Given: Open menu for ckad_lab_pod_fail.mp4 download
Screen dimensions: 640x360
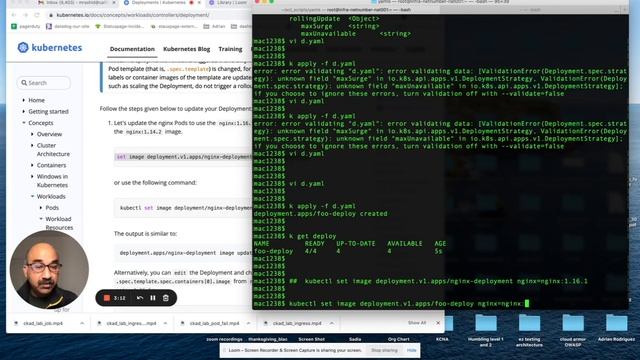Looking at the screenshot, I should (249, 323).
